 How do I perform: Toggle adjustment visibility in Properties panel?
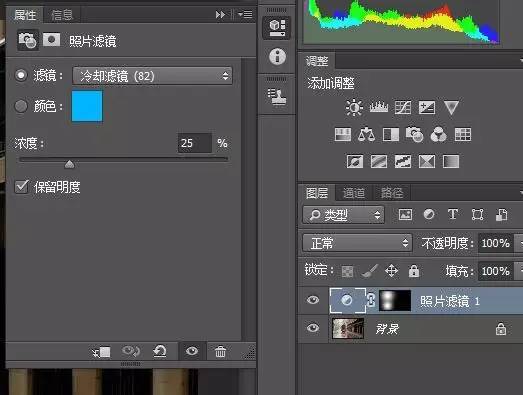192,351
